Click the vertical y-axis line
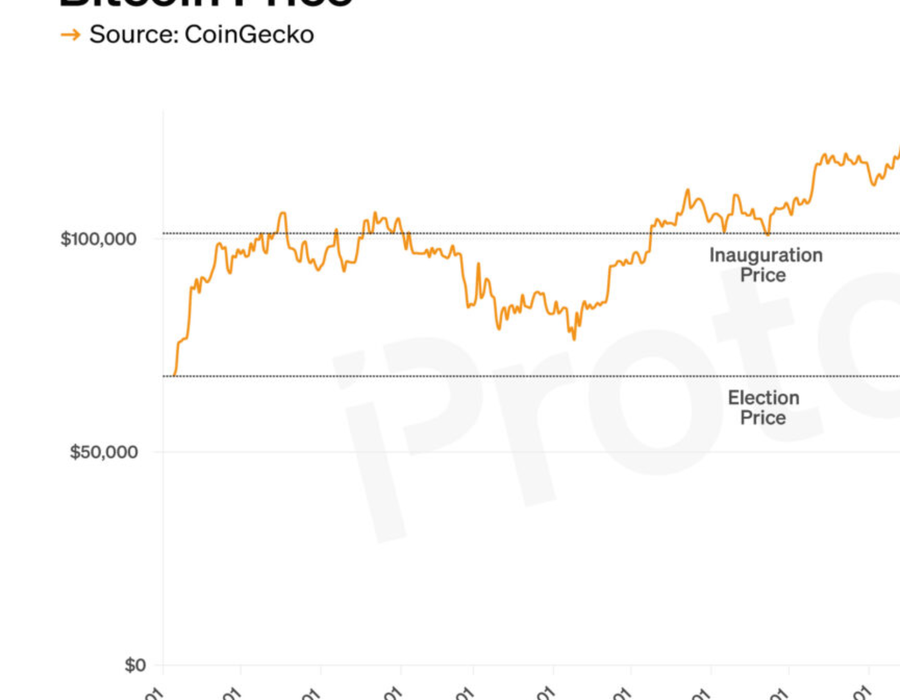This screenshot has height=700, width=900. (163, 400)
